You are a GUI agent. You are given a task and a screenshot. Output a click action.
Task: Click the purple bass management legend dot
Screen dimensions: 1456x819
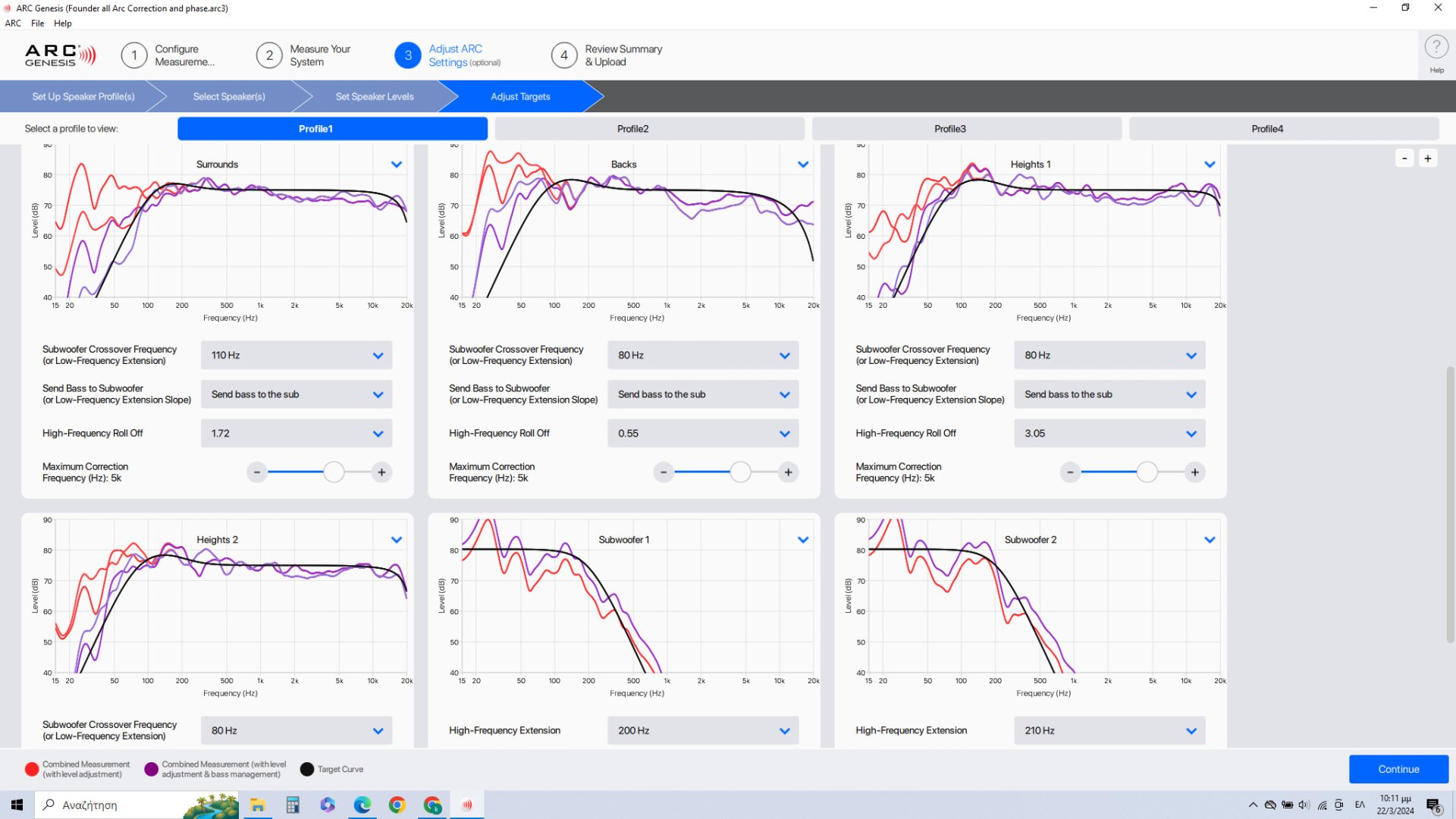tap(151, 769)
